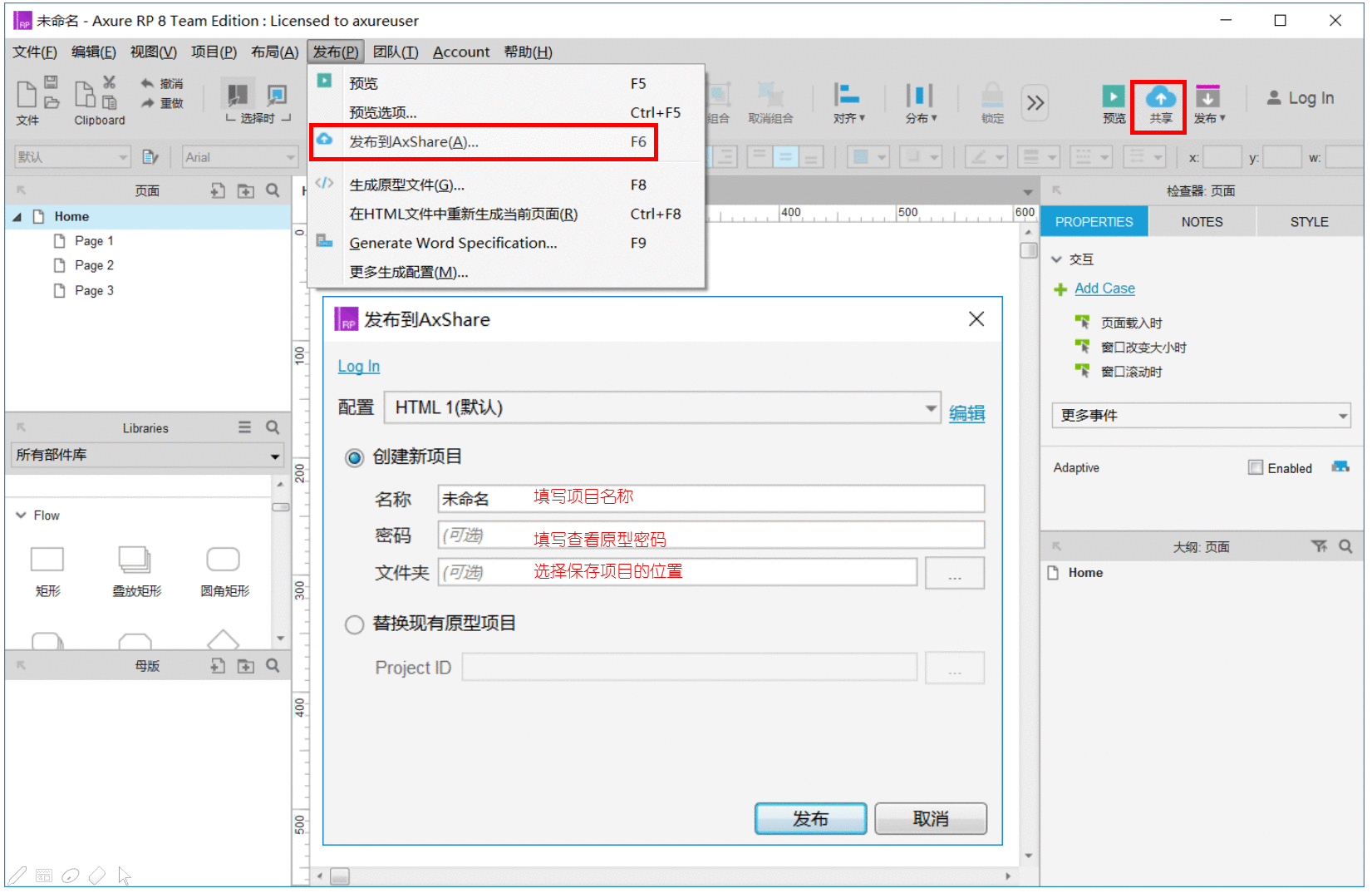The height and width of the screenshot is (893, 1372).
Task: Select the Replace Existing Project radio button
Action: click(x=354, y=624)
